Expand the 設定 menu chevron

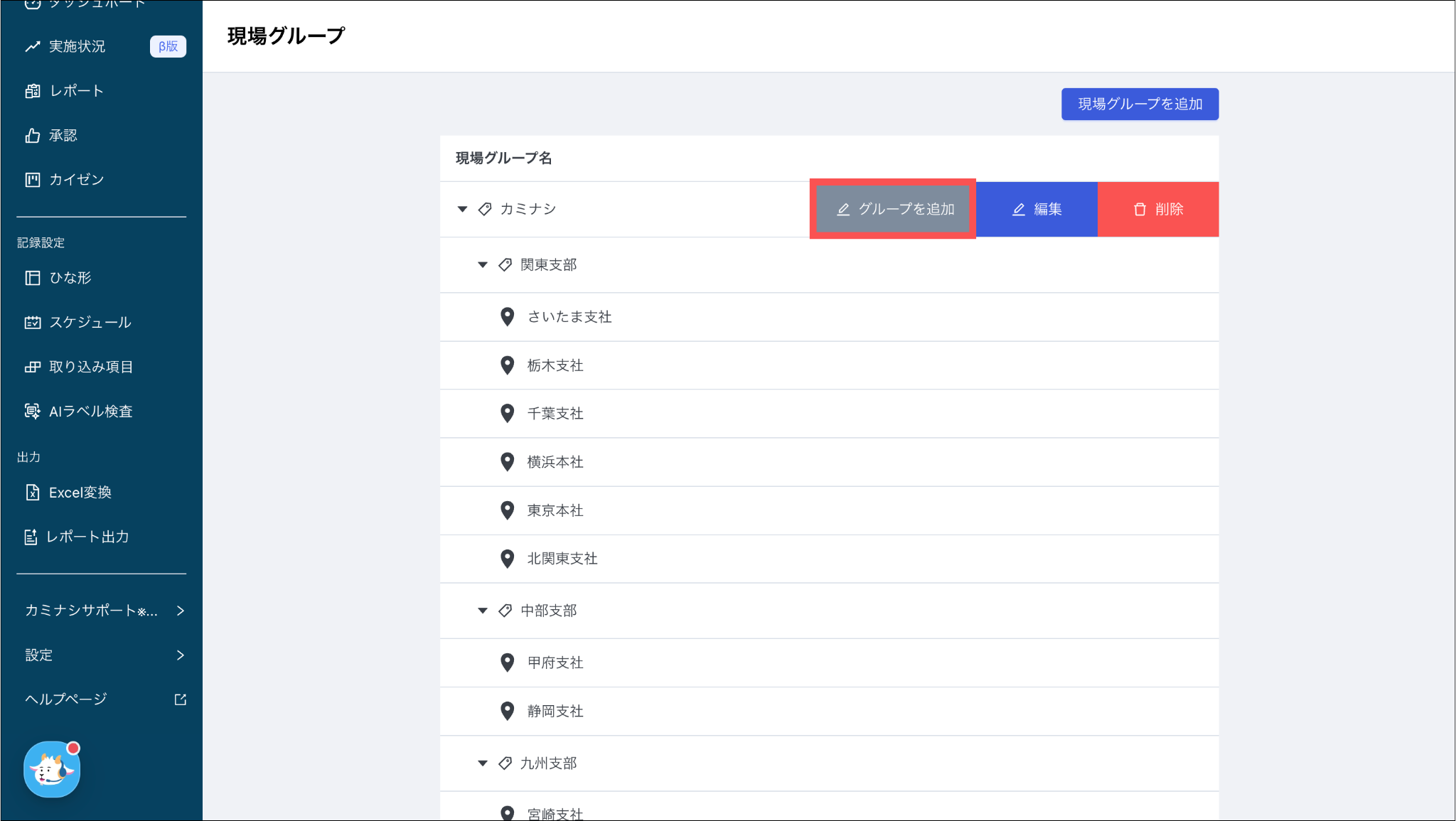[x=180, y=655]
